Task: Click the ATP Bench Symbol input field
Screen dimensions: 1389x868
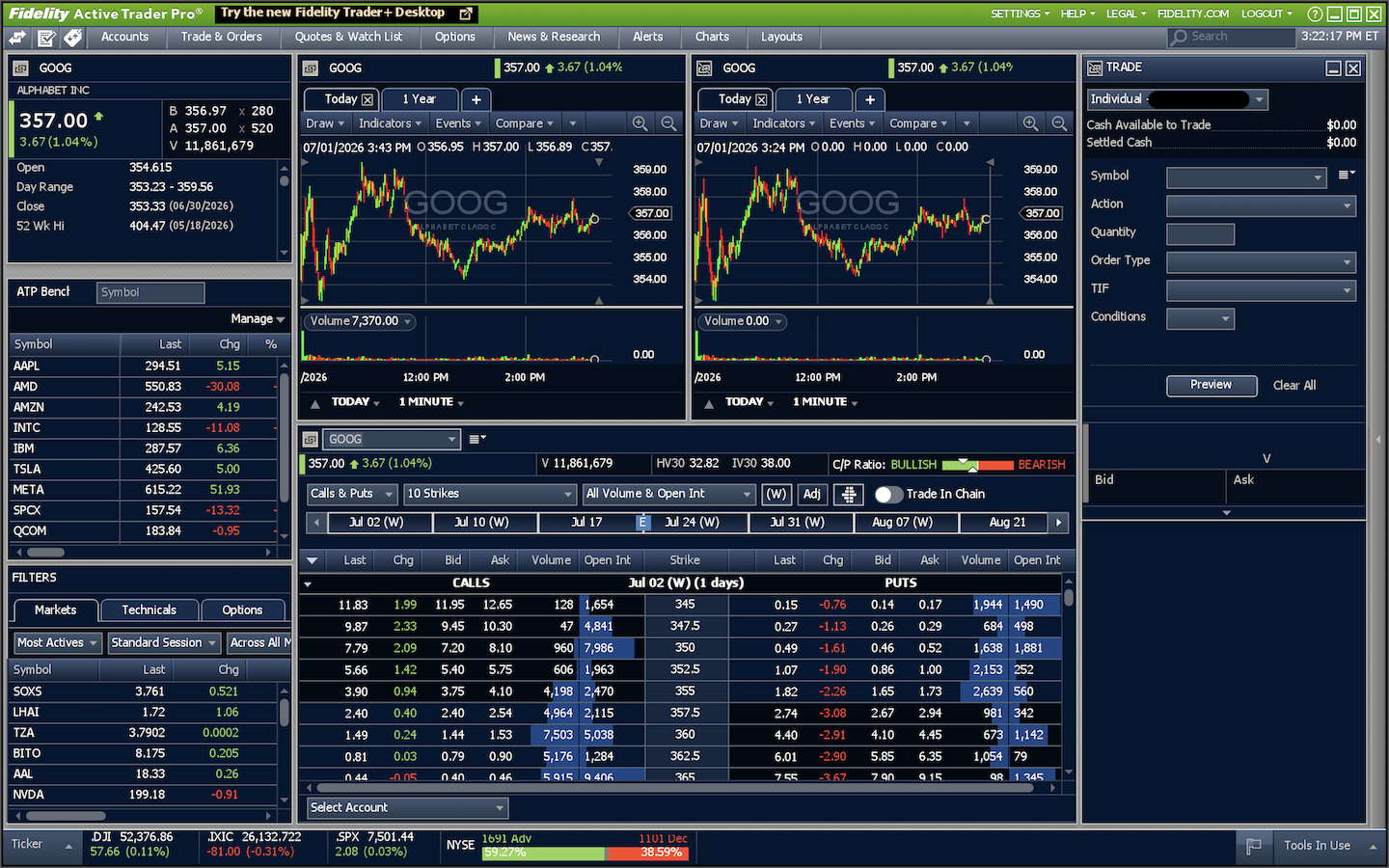Action: point(150,292)
